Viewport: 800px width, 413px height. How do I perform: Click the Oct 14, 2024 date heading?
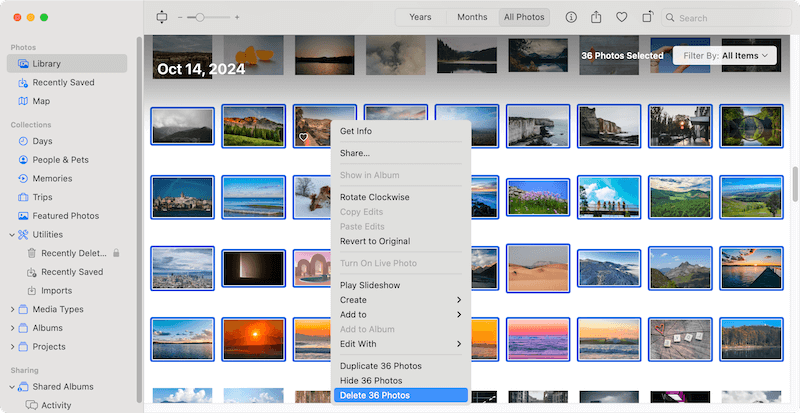201,69
